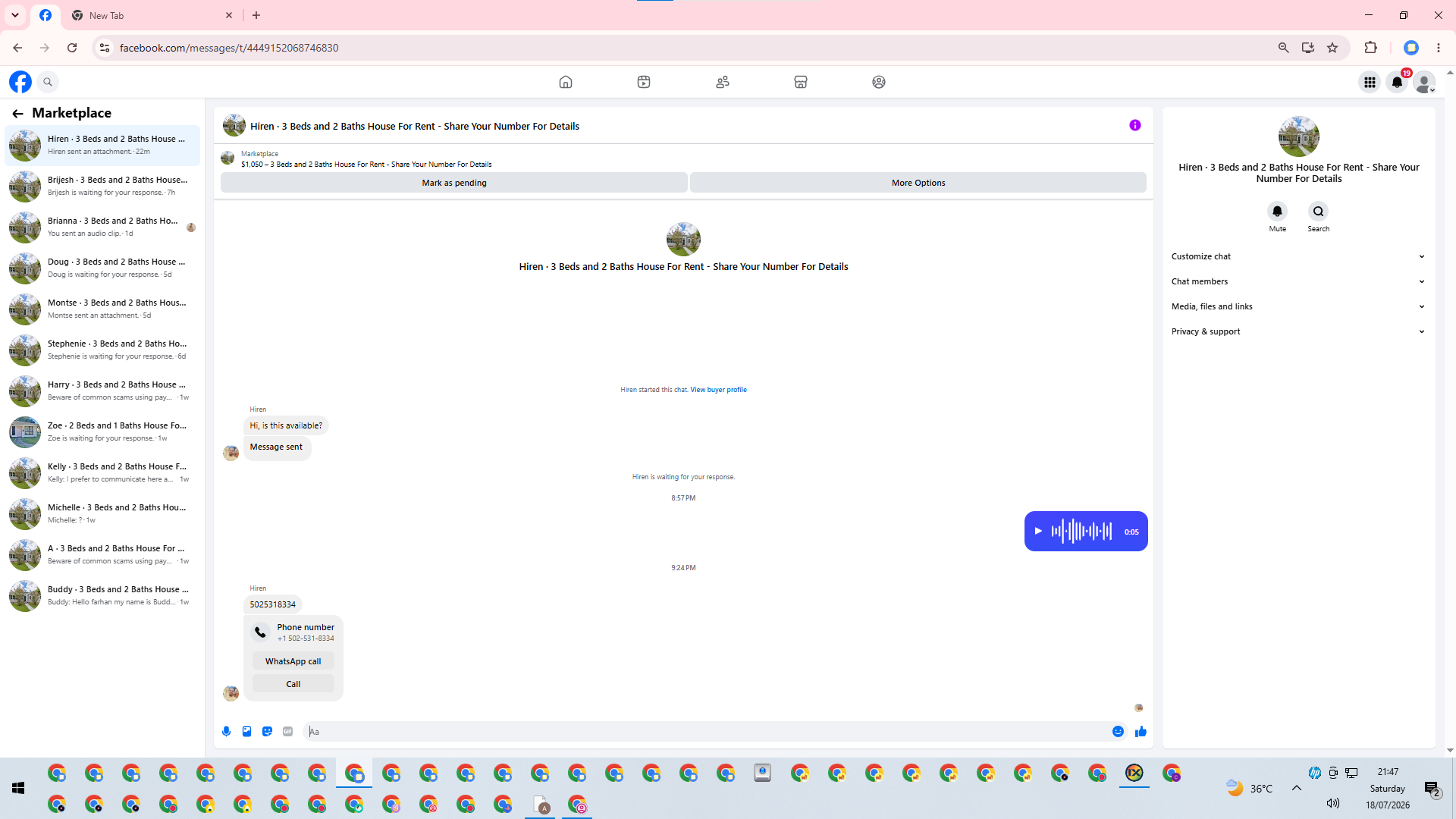This screenshot has width=1456, height=819.
Task: Open the Brijesh conversation
Action: (102, 186)
